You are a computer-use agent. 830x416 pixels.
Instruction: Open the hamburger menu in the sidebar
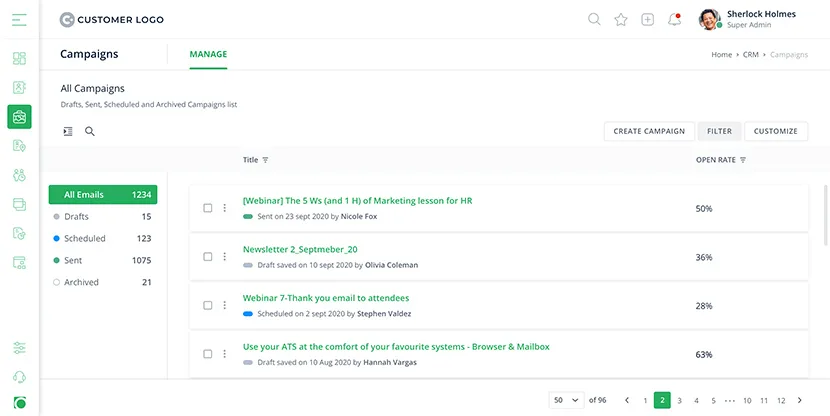pyautogui.click(x=19, y=20)
